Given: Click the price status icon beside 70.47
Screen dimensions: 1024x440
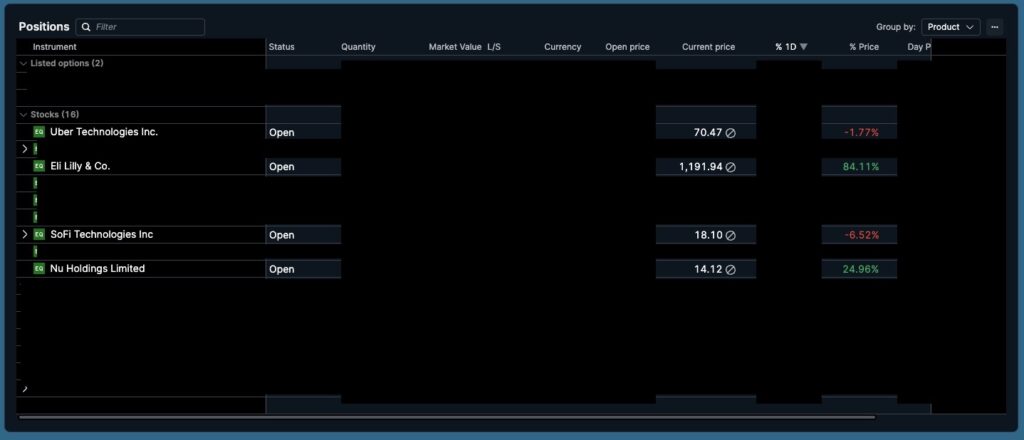Looking at the screenshot, I should click(731, 133).
